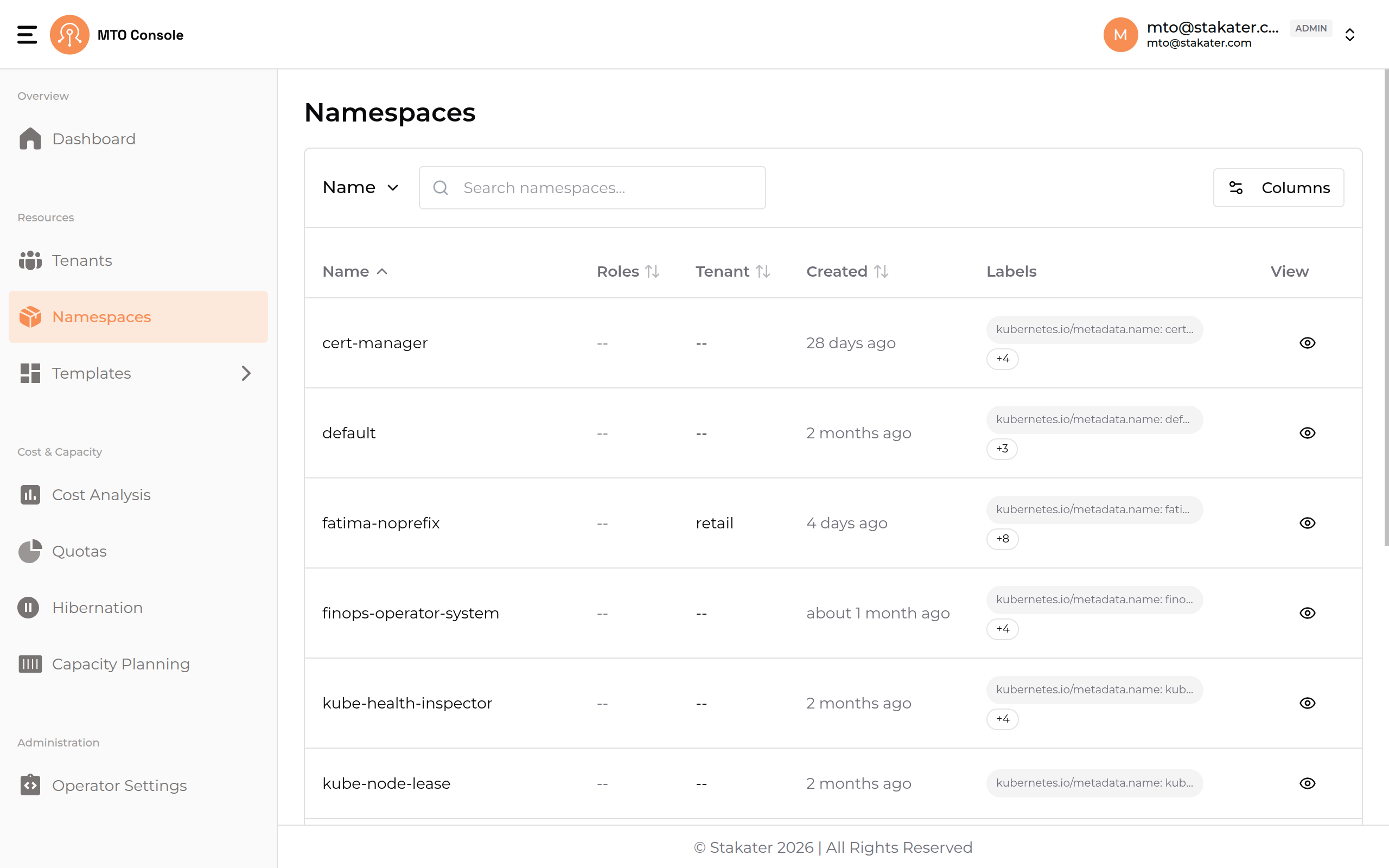Click the Cost Analysis chart icon
The height and width of the screenshot is (868, 1389).
pos(30,494)
